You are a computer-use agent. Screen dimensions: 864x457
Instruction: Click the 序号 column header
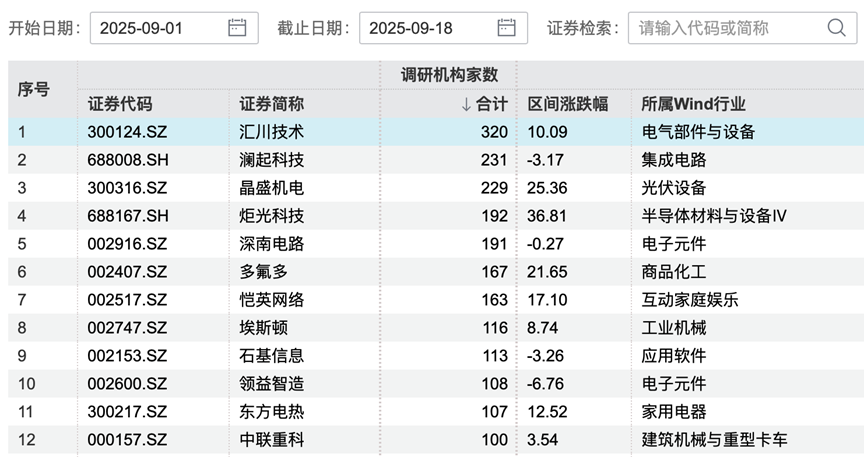point(33,89)
